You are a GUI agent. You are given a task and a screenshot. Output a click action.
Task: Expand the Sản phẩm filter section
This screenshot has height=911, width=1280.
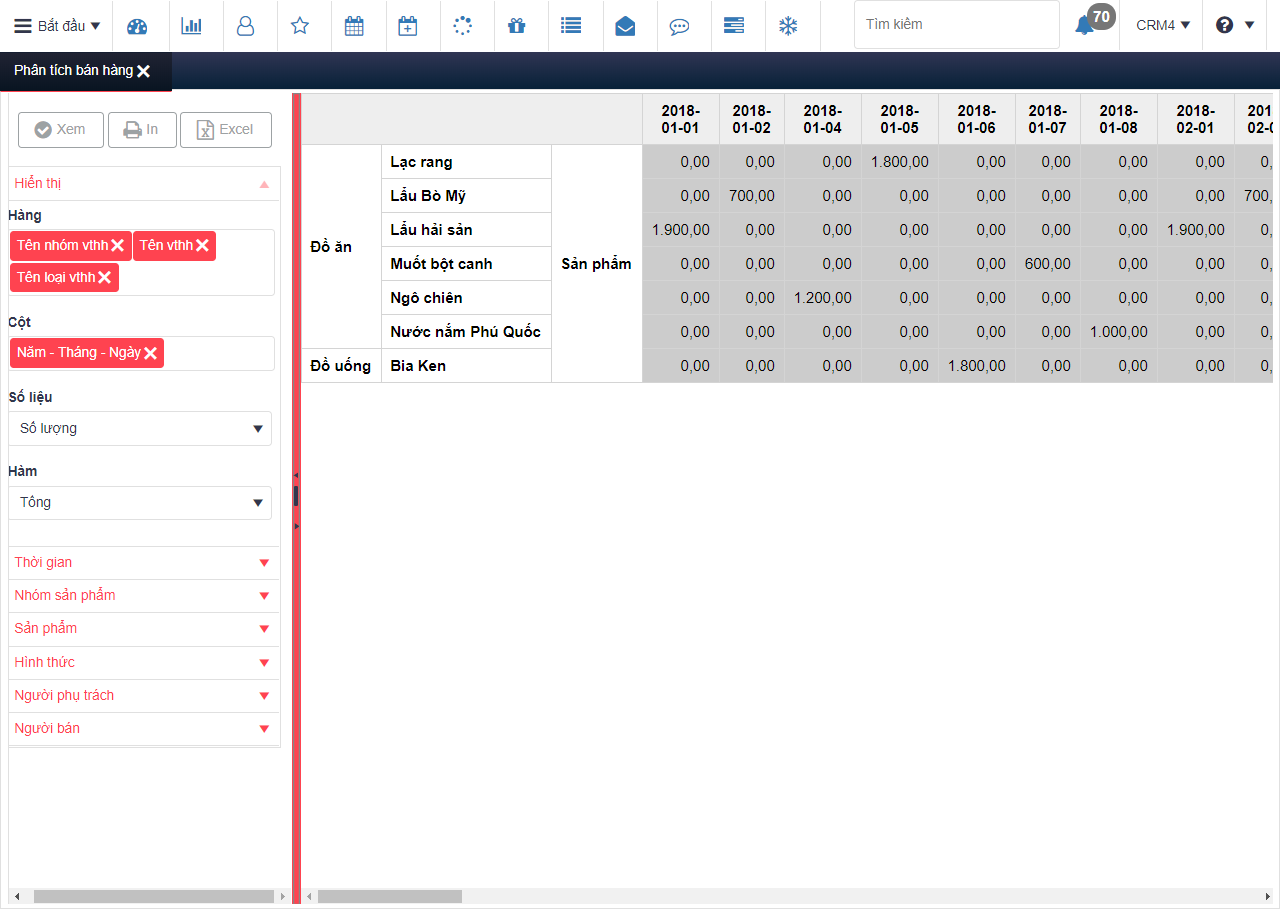pyautogui.click(x=144, y=629)
